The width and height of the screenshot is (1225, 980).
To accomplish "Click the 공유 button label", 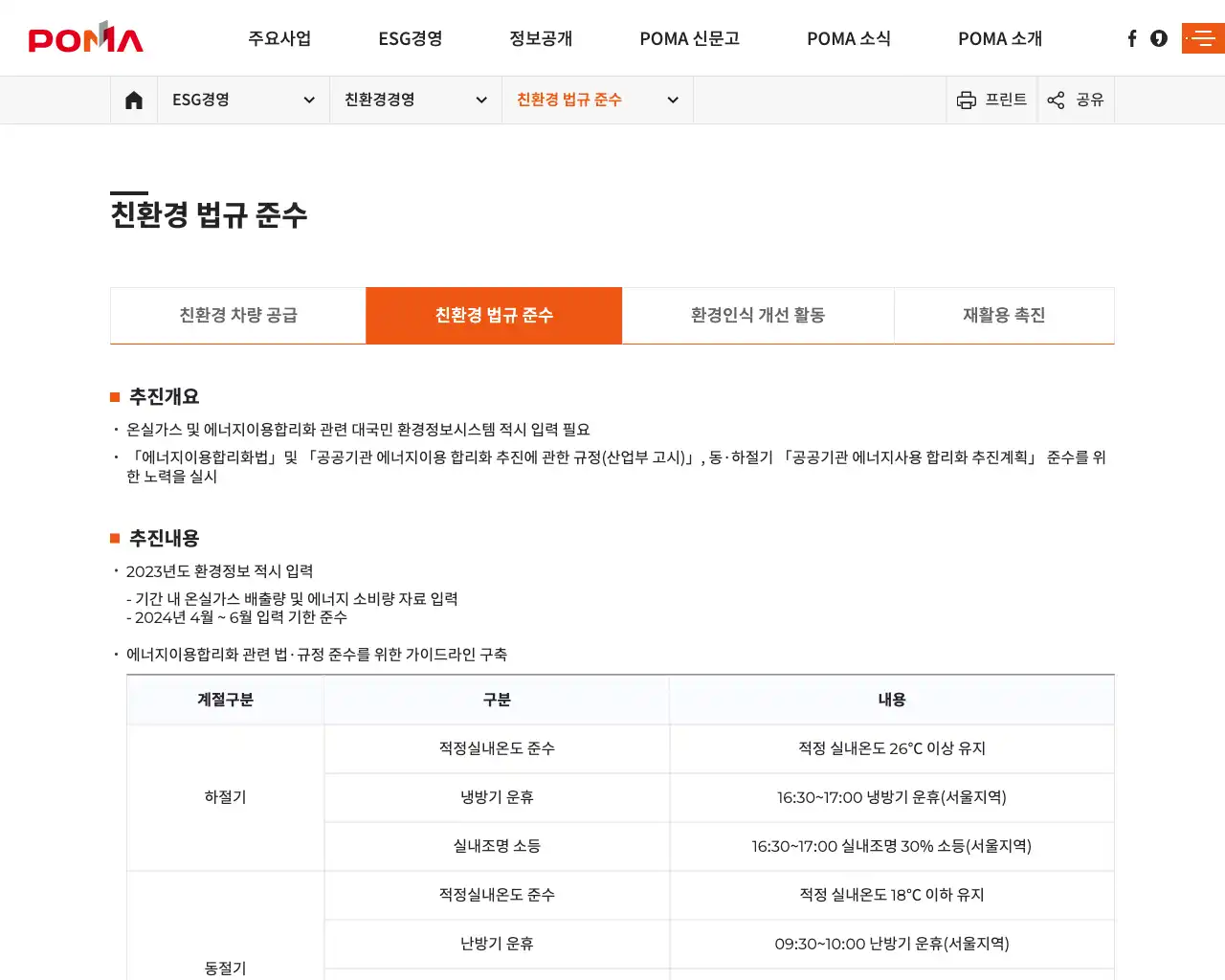I will click(1090, 100).
